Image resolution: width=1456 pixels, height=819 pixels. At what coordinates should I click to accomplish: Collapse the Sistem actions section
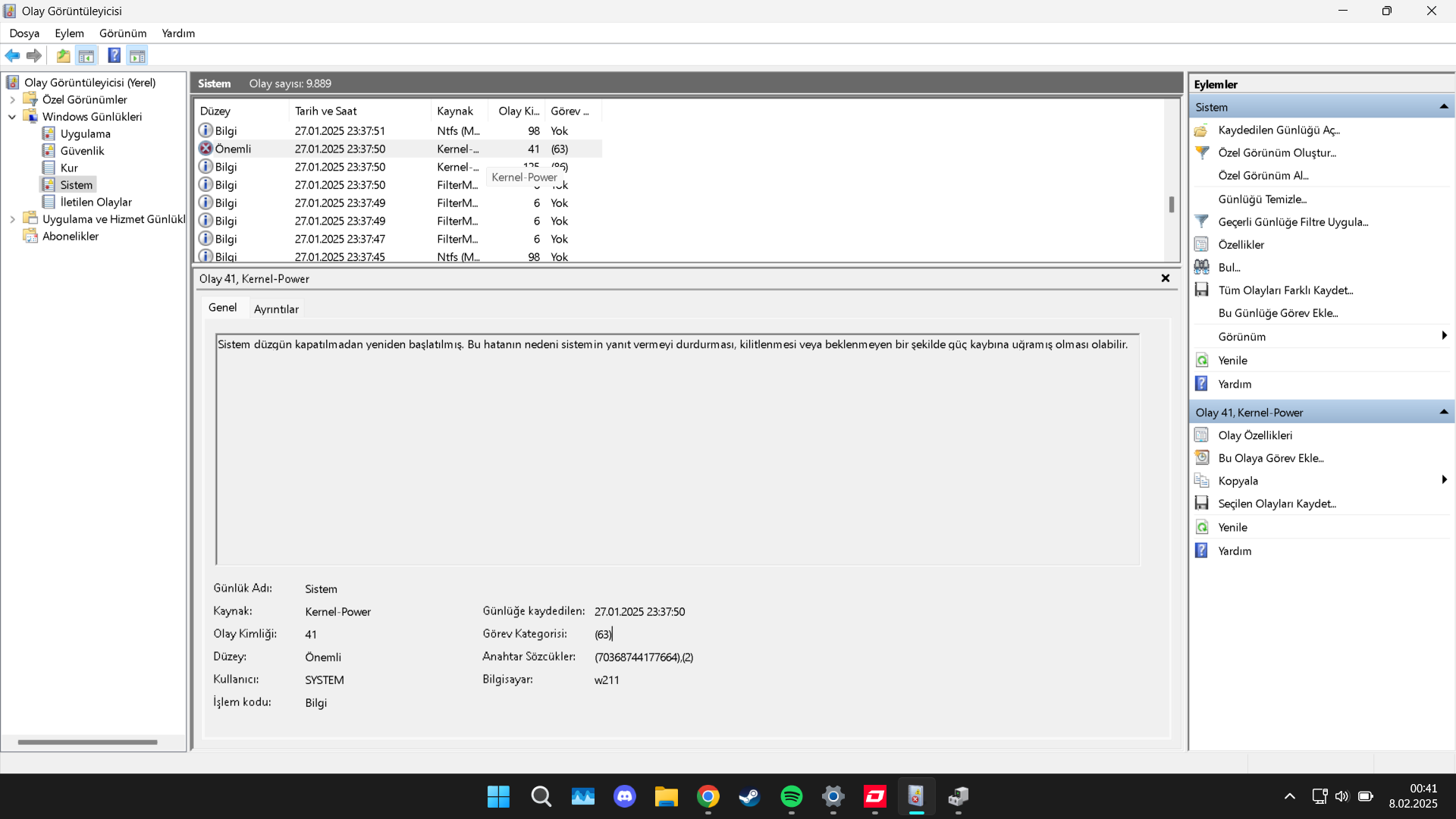coord(1443,107)
